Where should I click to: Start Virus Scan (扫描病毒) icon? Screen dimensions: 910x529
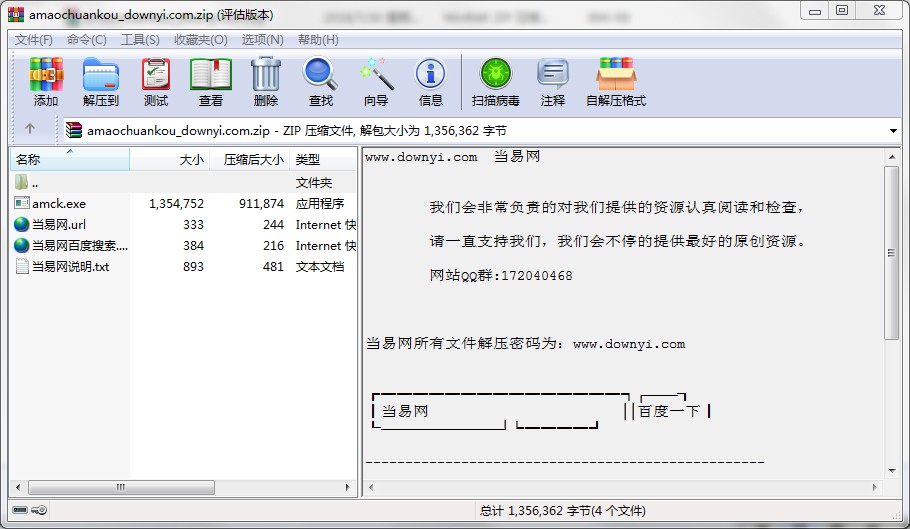click(496, 74)
